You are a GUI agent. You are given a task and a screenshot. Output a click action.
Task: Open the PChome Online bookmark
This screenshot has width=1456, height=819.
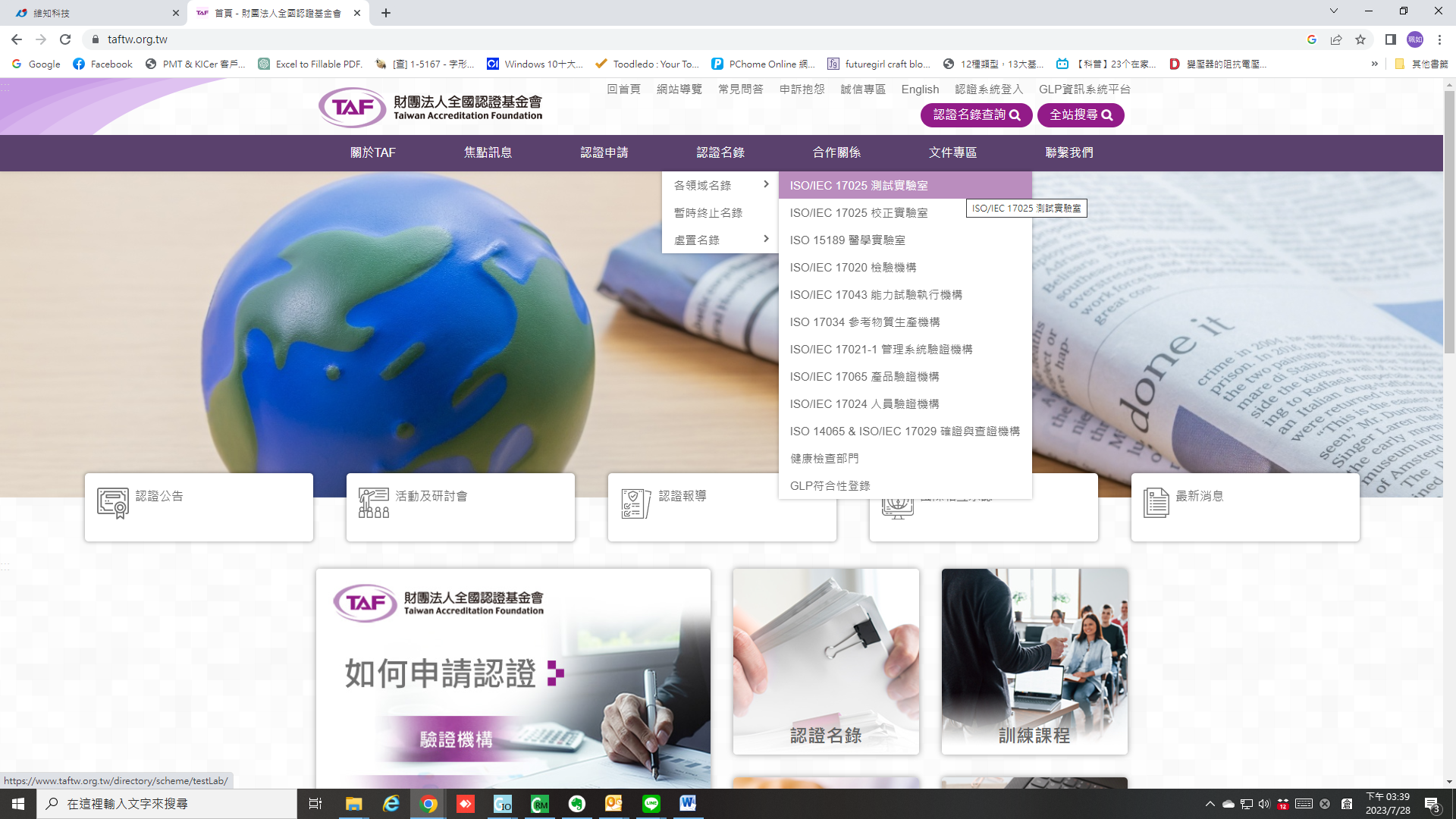coord(764,64)
